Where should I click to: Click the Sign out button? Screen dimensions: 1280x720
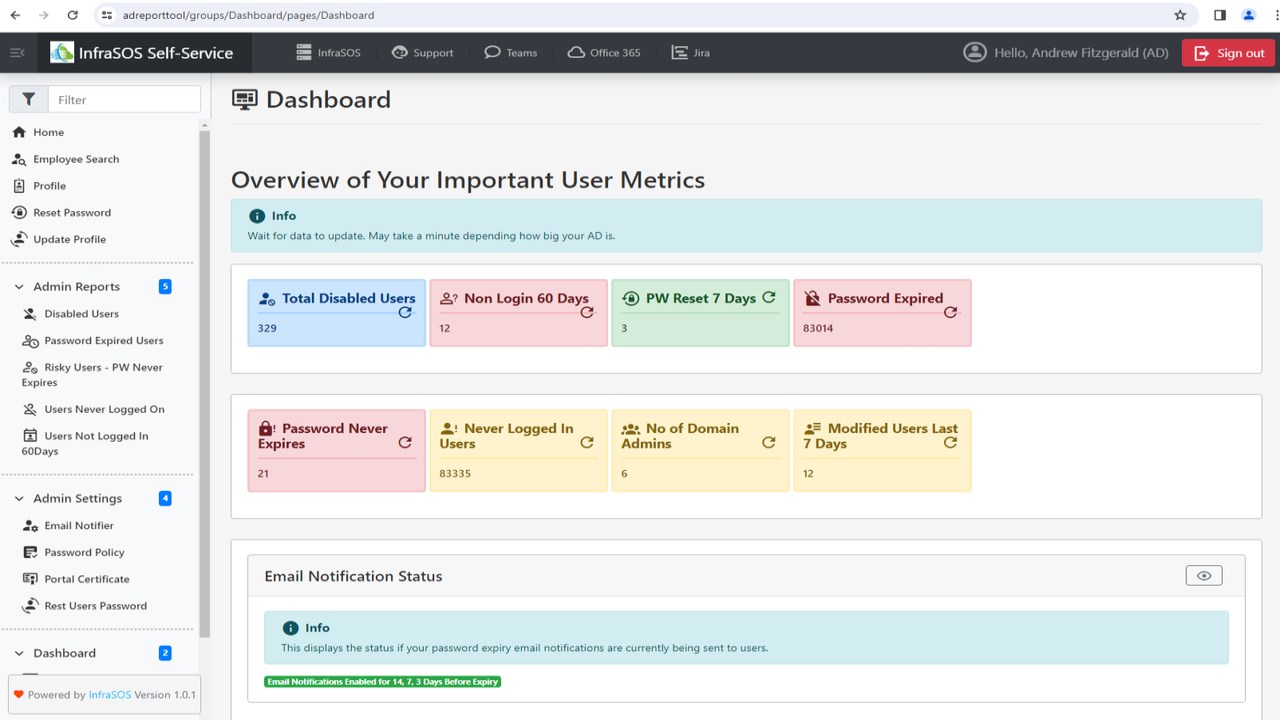click(x=1228, y=53)
